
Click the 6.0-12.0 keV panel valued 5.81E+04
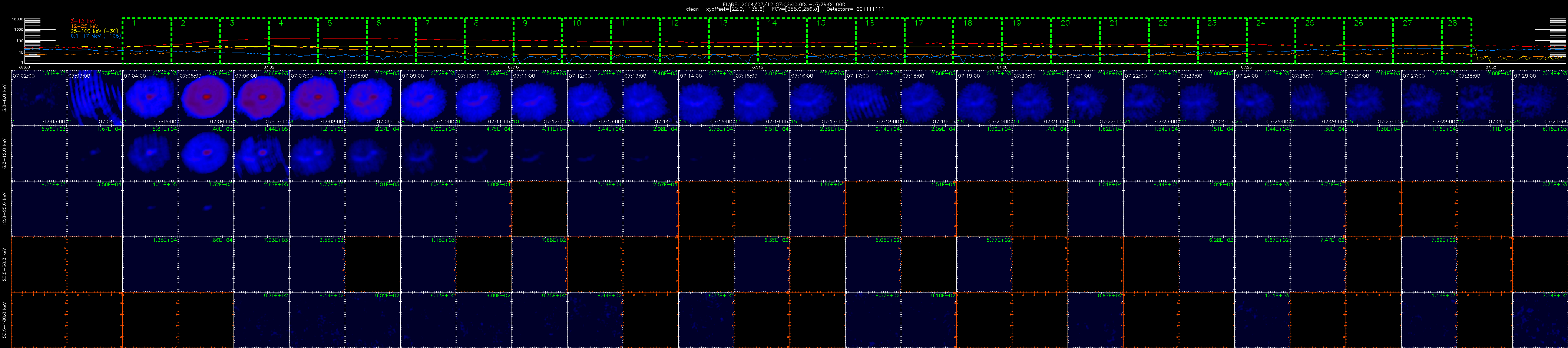click(x=150, y=153)
